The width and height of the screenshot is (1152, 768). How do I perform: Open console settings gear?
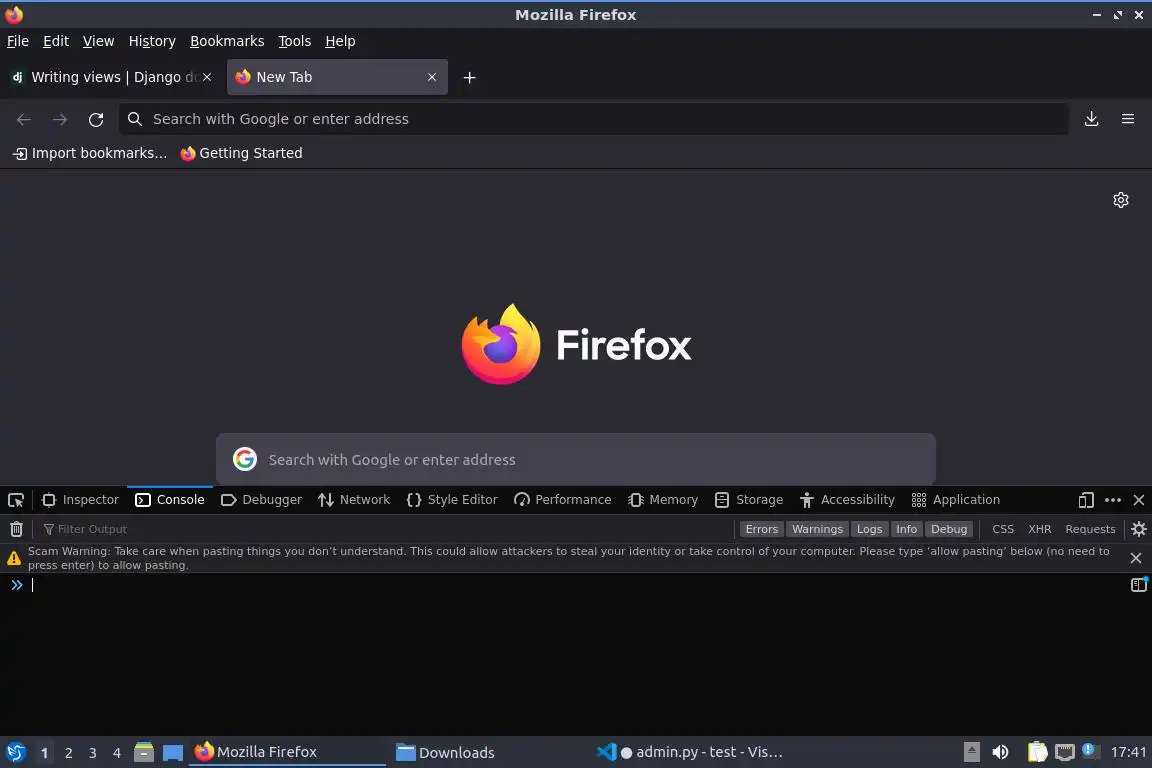click(x=1139, y=529)
